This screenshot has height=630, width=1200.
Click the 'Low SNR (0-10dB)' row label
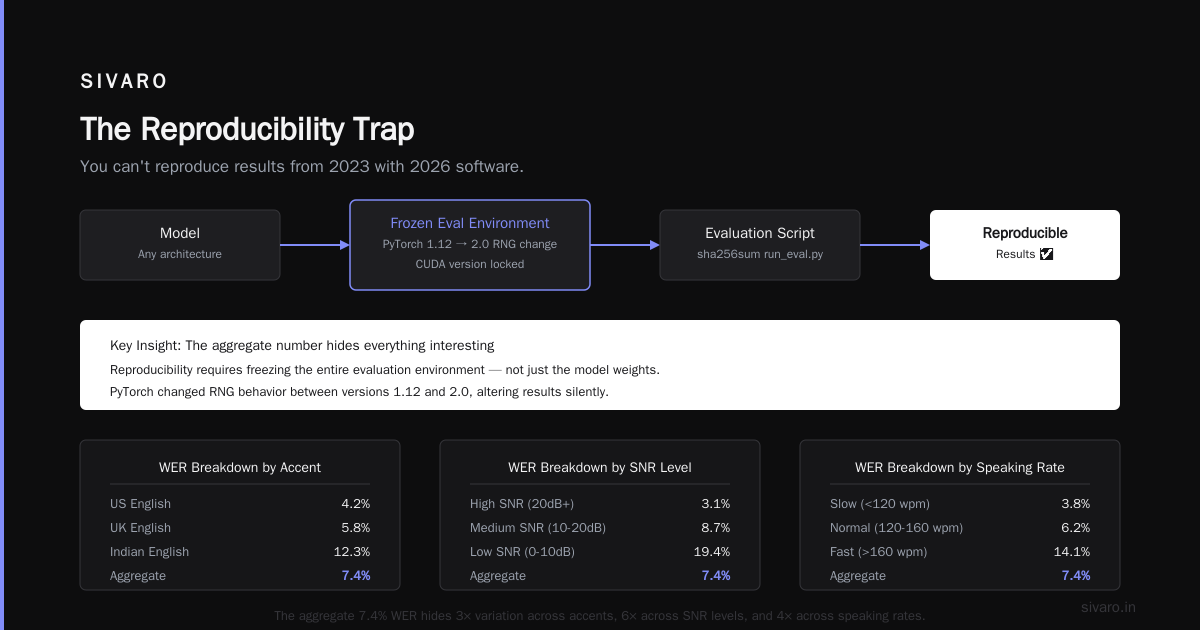point(522,552)
